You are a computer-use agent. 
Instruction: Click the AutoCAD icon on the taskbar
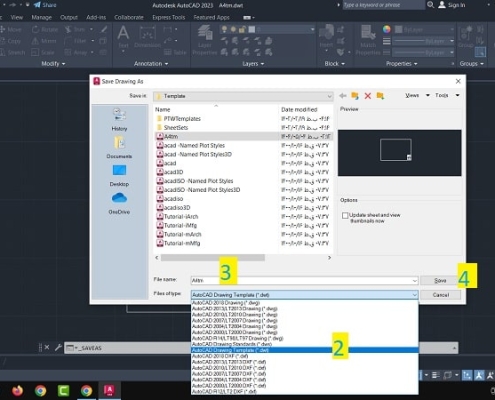click(x=109, y=390)
